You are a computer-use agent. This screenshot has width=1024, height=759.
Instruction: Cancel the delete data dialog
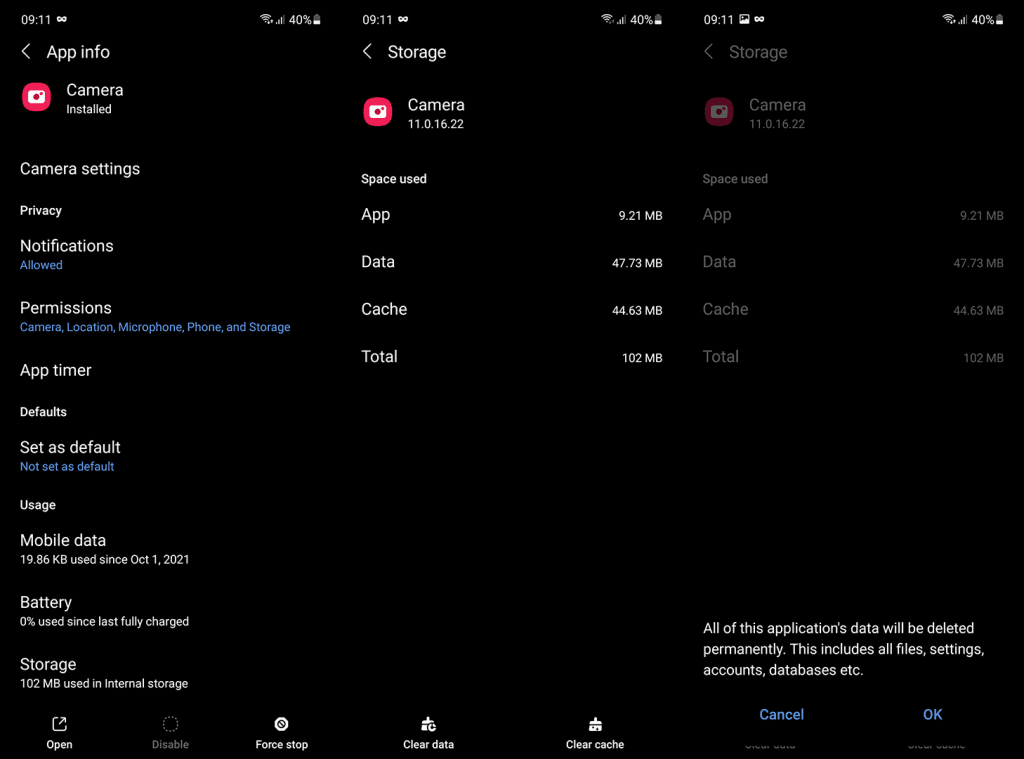tap(781, 715)
